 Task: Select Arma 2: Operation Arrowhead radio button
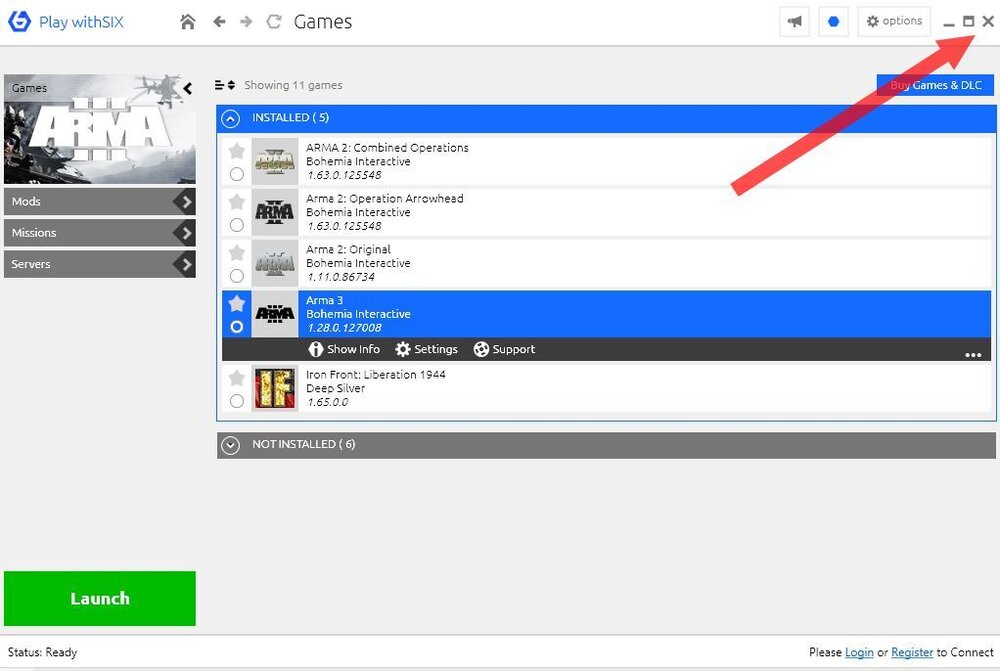point(237,225)
